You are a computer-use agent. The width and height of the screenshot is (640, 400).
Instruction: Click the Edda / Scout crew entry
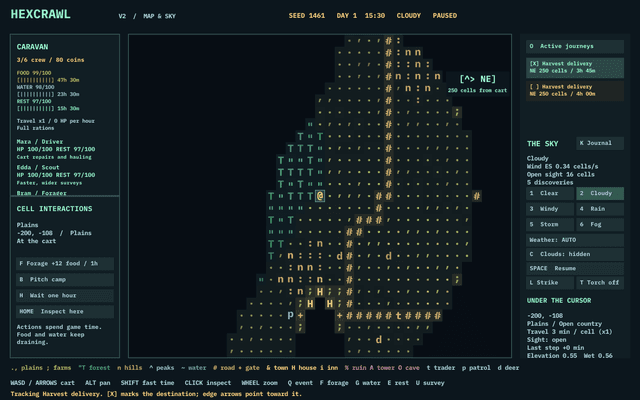[x=56, y=175]
